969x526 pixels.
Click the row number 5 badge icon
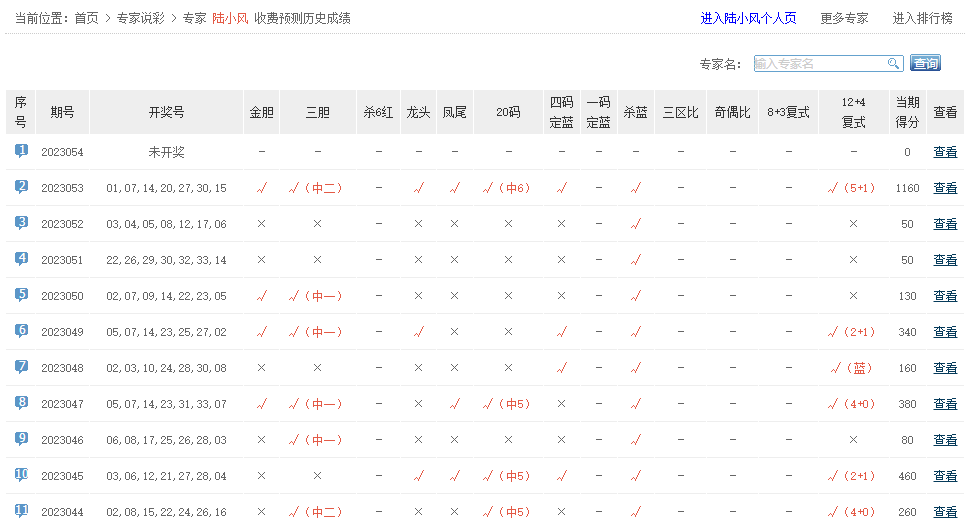21,295
